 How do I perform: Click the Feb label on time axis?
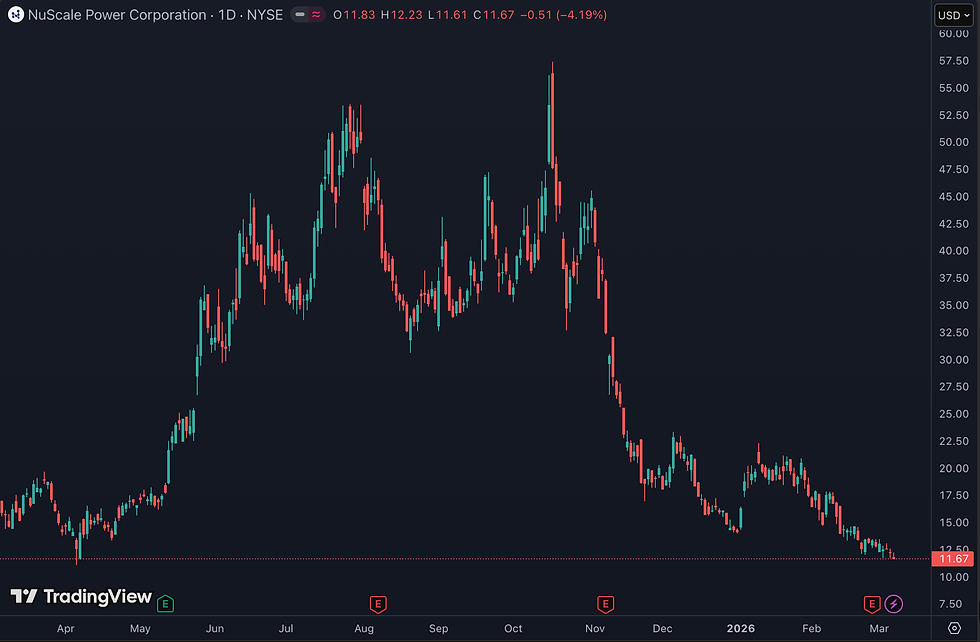811,628
